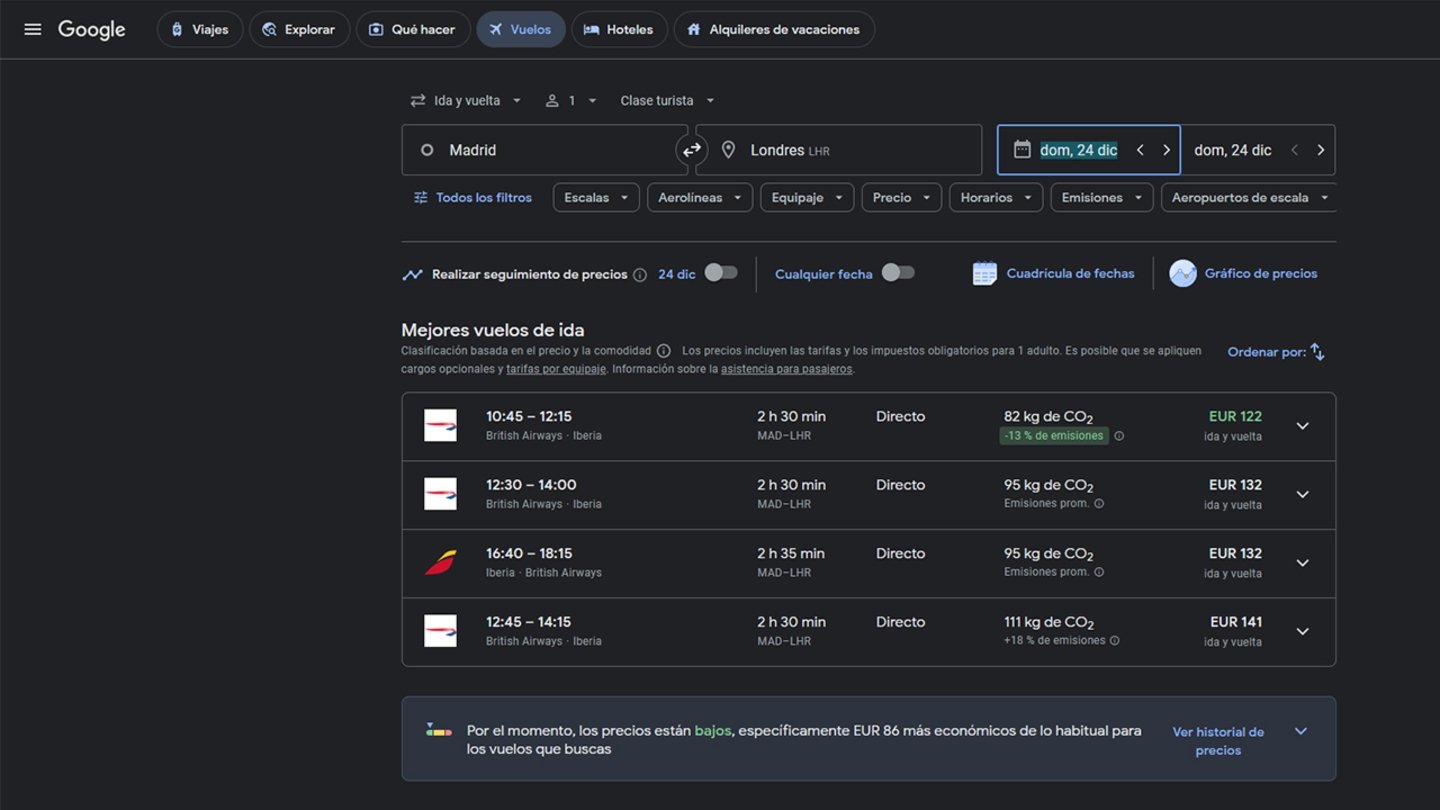Expand the 12:30 – 14:00 flight details
Screen dimensions: 1440x810
click(x=1302, y=494)
